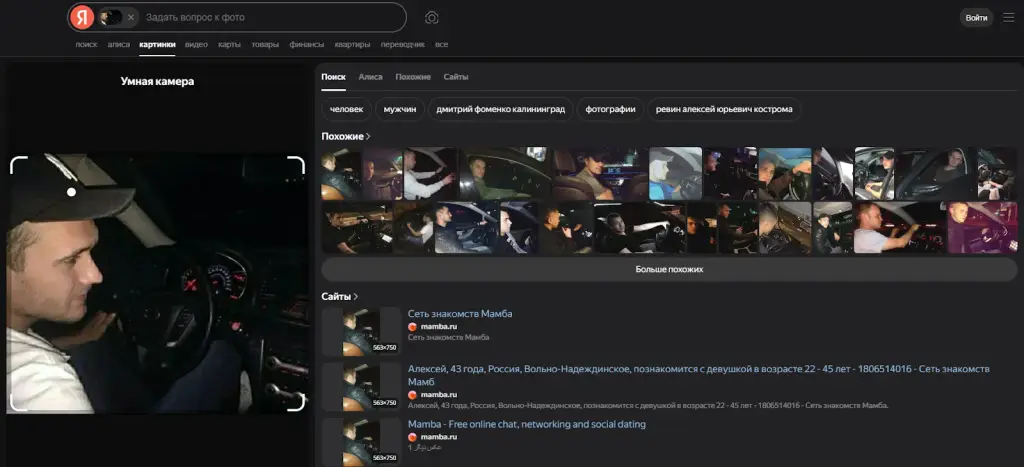
Task: Open the переводчик service
Action: point(402,44)
